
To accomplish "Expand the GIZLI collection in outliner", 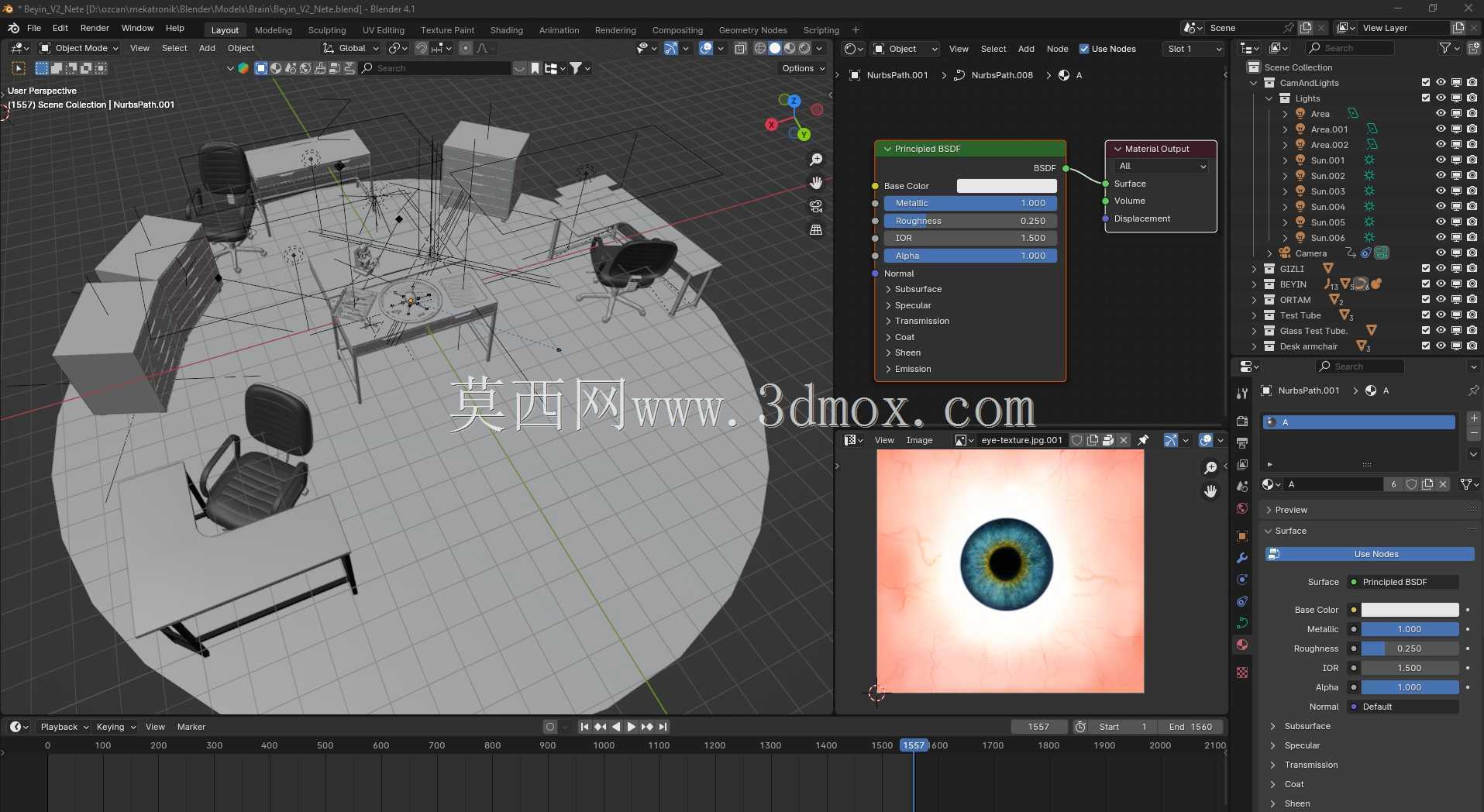I will (x=1254, y=269).
